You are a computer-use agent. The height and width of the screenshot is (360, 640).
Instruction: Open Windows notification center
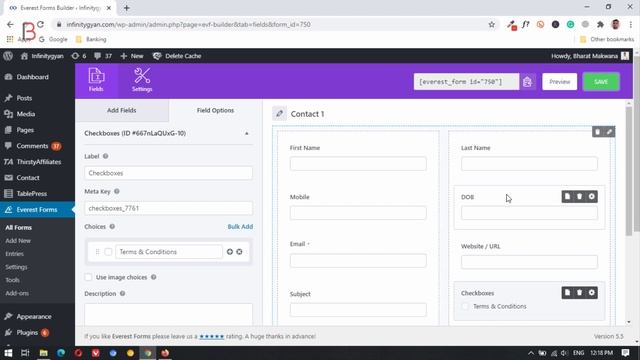tap(625, 353)
